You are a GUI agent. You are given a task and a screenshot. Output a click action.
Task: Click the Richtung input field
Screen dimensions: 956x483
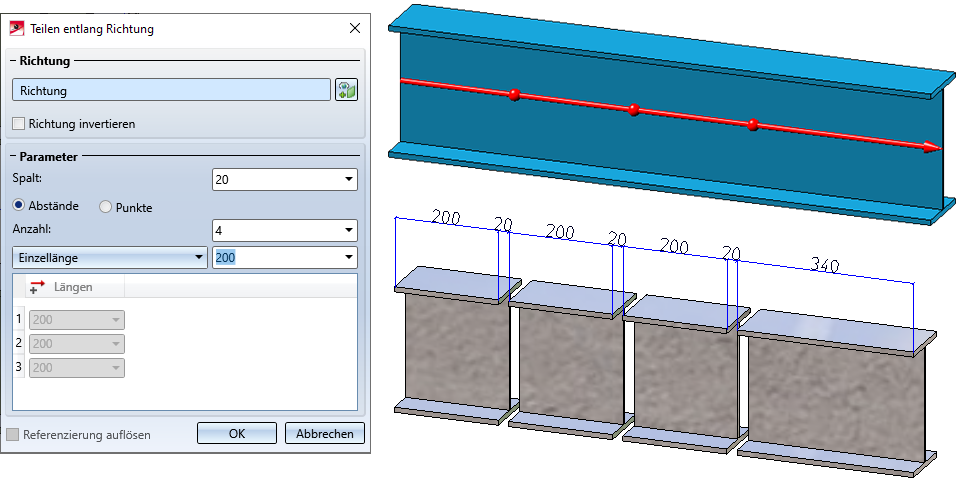pyautogui.click(x=171, y=90)
